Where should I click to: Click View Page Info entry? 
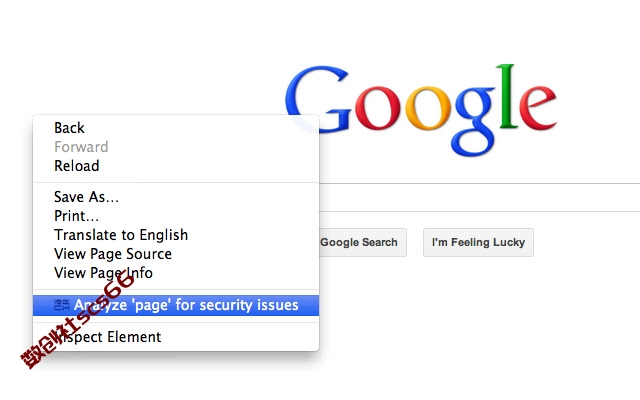104,273
